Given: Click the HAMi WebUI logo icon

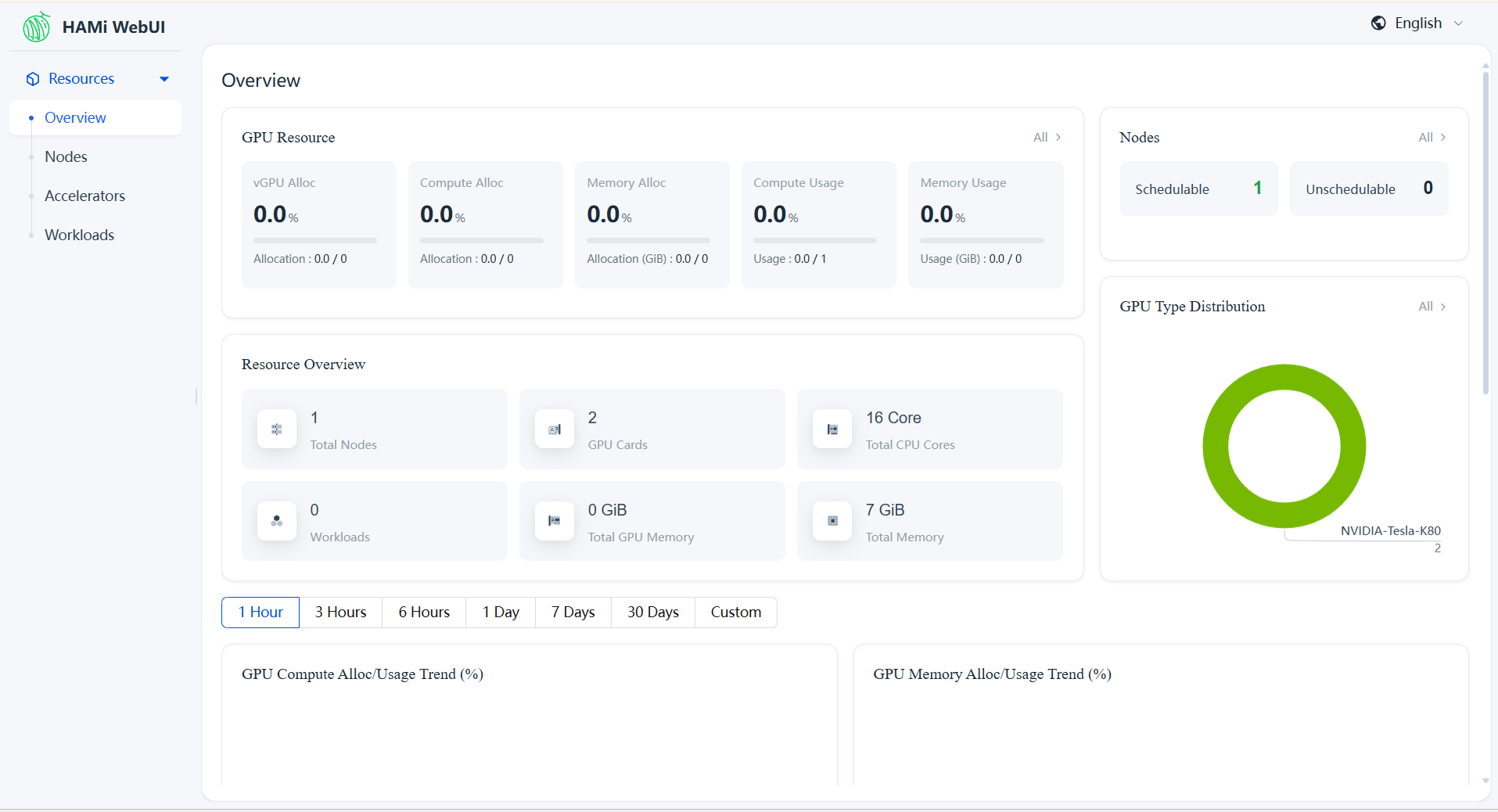Looking at the screenshot, I should tap(37, 27).
